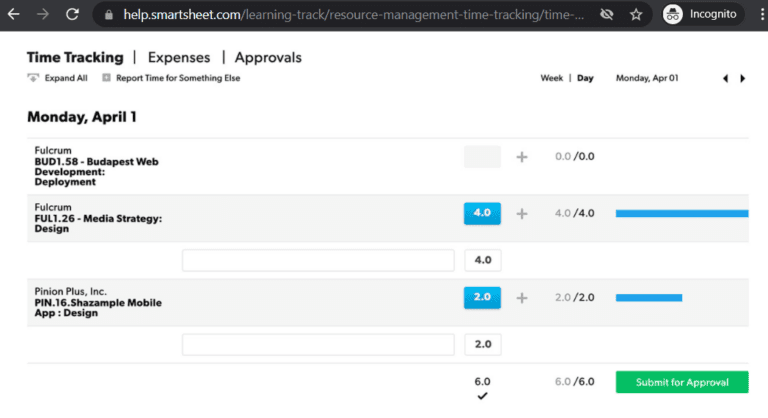This screenshot has height=418, width=768.
Task: Select PIN.16.Shazample Mobile App : Design project
Action: pyautogui.click(x=98, y=308)
